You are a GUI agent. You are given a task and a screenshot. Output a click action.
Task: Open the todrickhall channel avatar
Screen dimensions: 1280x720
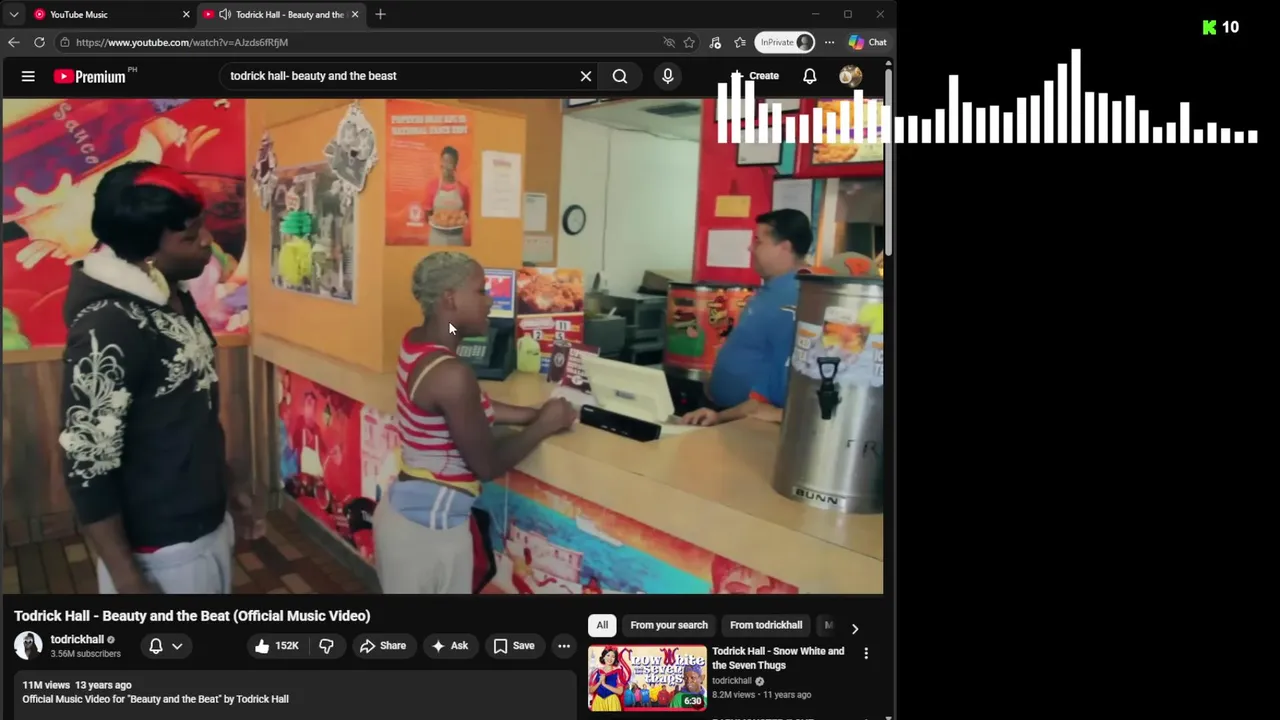tap(28, 646)
